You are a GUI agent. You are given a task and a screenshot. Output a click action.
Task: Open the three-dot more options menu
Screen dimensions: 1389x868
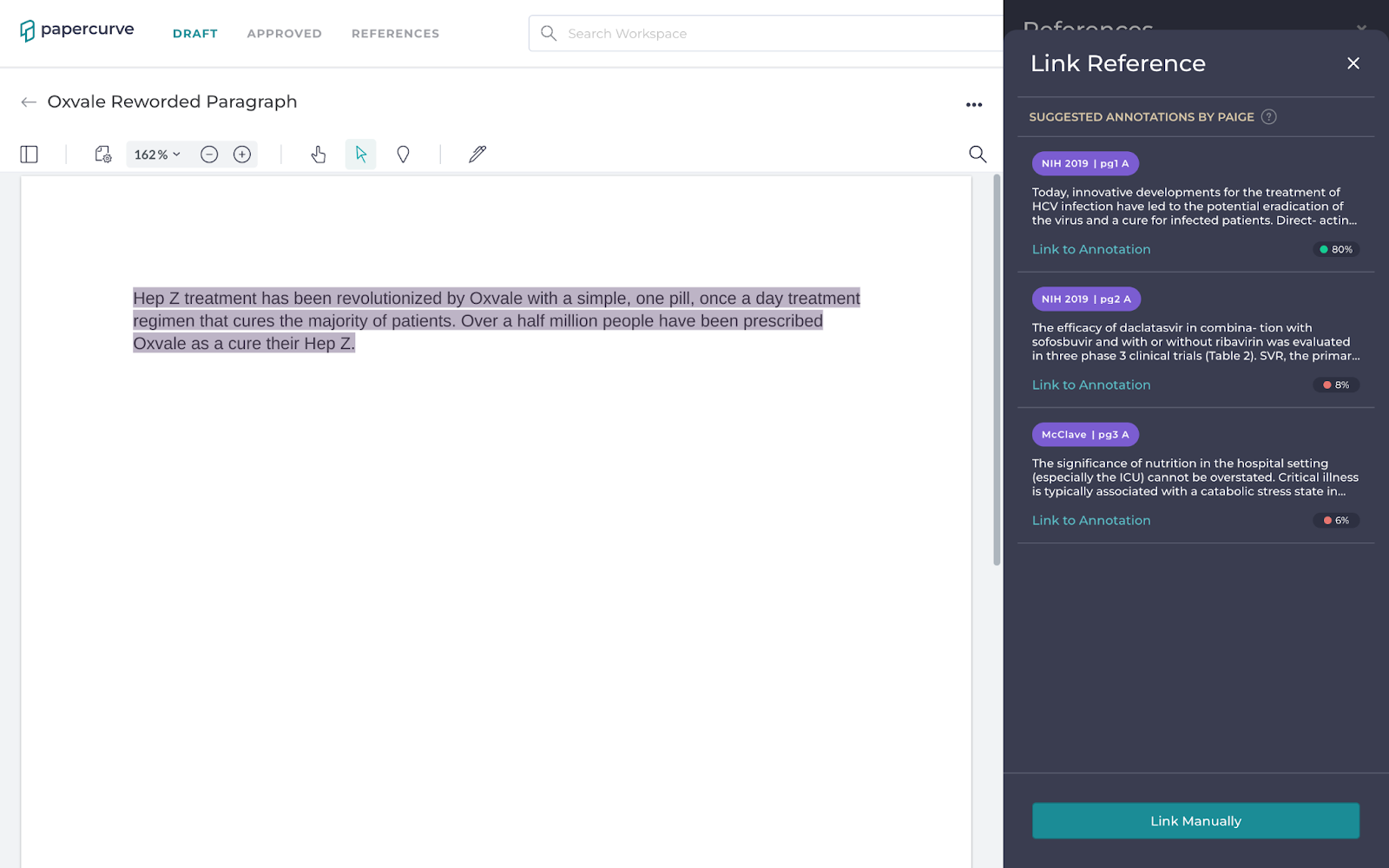click(x=974, y=105)
